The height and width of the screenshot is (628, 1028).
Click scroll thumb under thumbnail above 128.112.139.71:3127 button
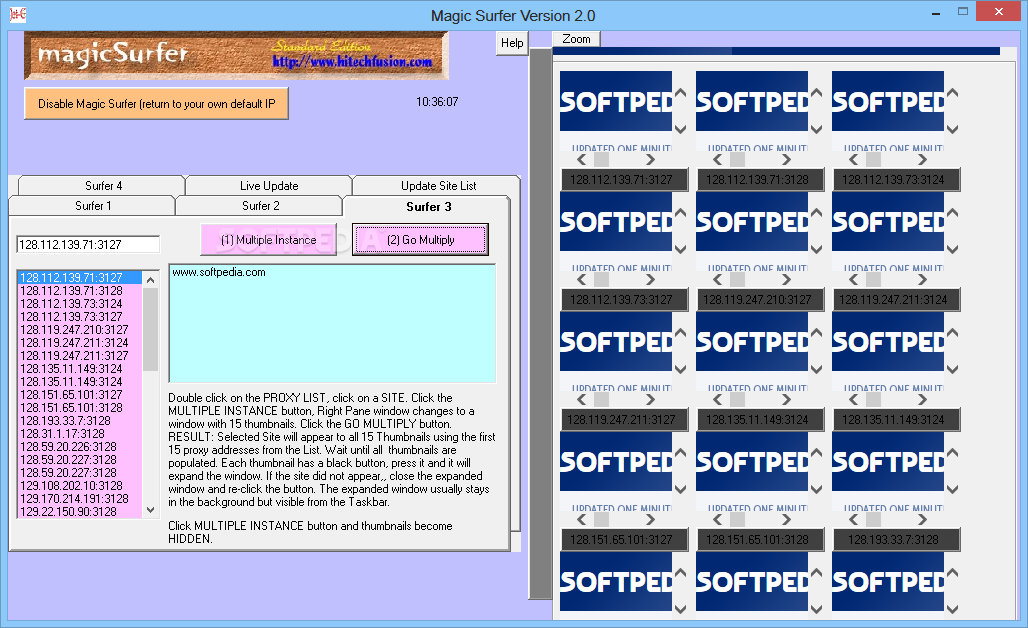coord(601,159)
